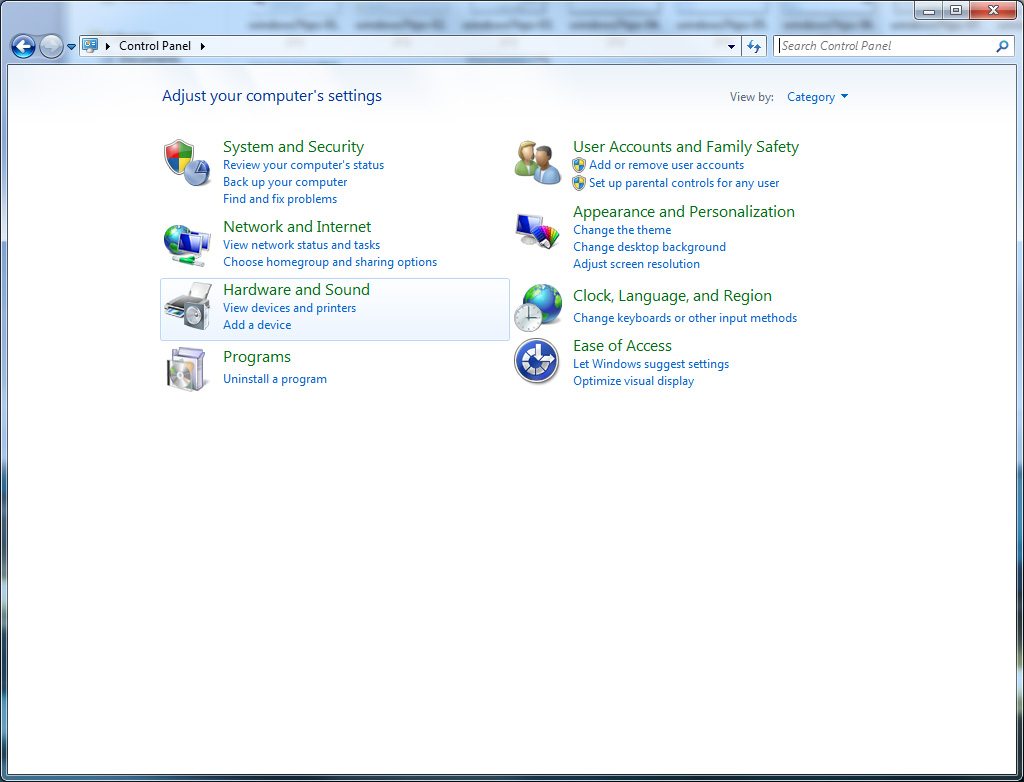This screenshot has width=1024, height=782.
Task: Expand root arrow before Control Panel breadcrumb
Action: click(108, 46)
